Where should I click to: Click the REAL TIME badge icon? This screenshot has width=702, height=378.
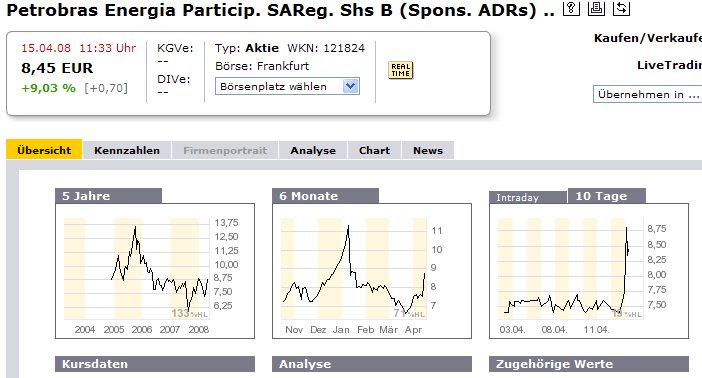[x=401, y=70]
